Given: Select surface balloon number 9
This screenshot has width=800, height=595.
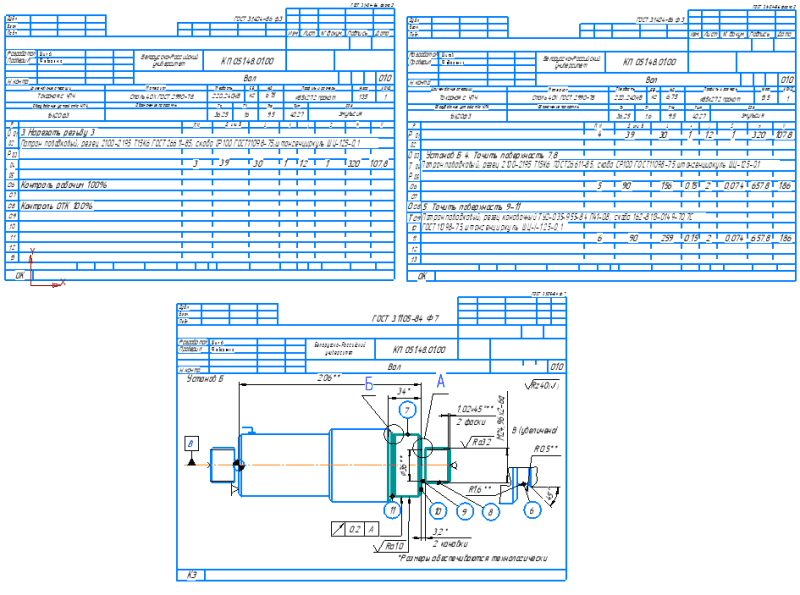Looking at the screenshot, I should pos(464,512).
